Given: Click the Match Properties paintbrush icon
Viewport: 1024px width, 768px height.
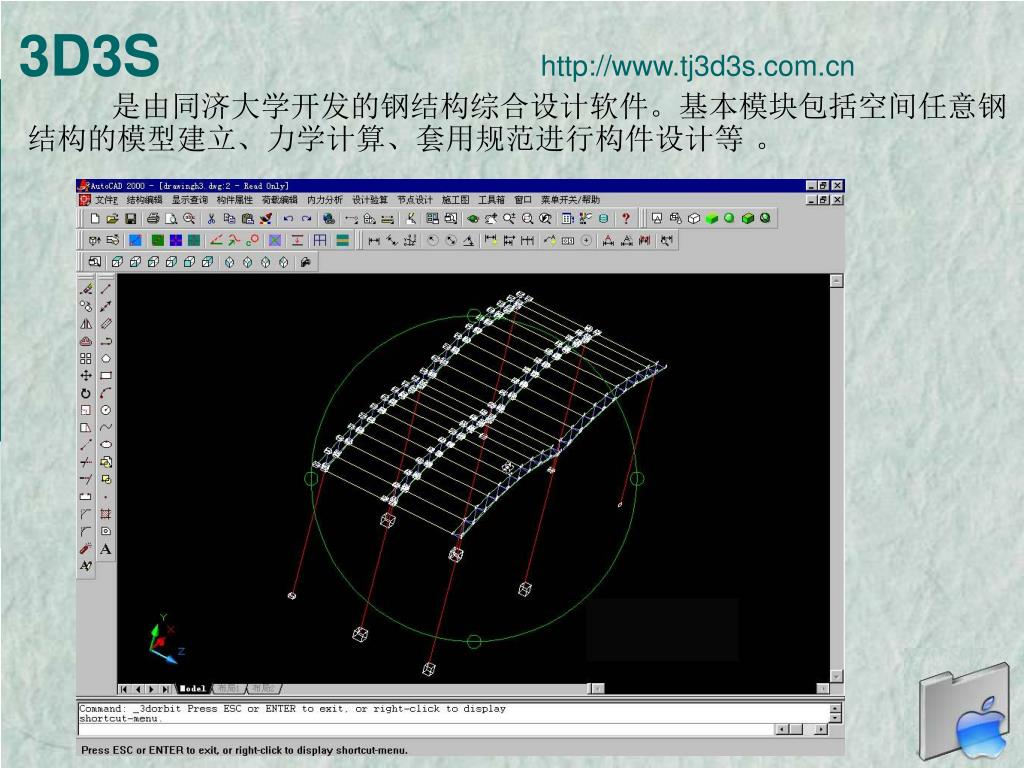Looking at the screenshot, I should [x=266, y=219].
